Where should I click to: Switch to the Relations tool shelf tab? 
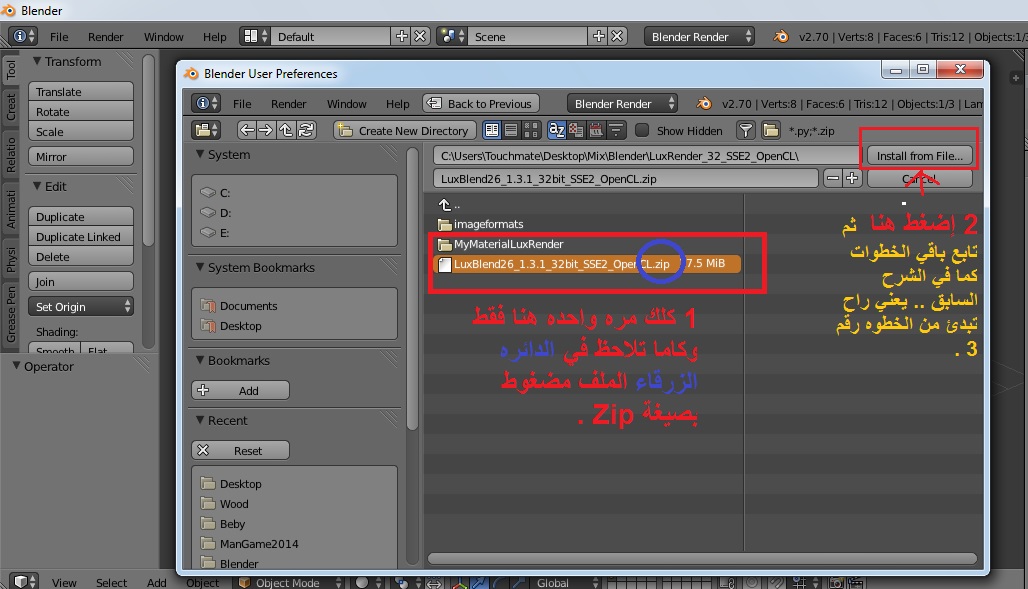coord(10,155)
